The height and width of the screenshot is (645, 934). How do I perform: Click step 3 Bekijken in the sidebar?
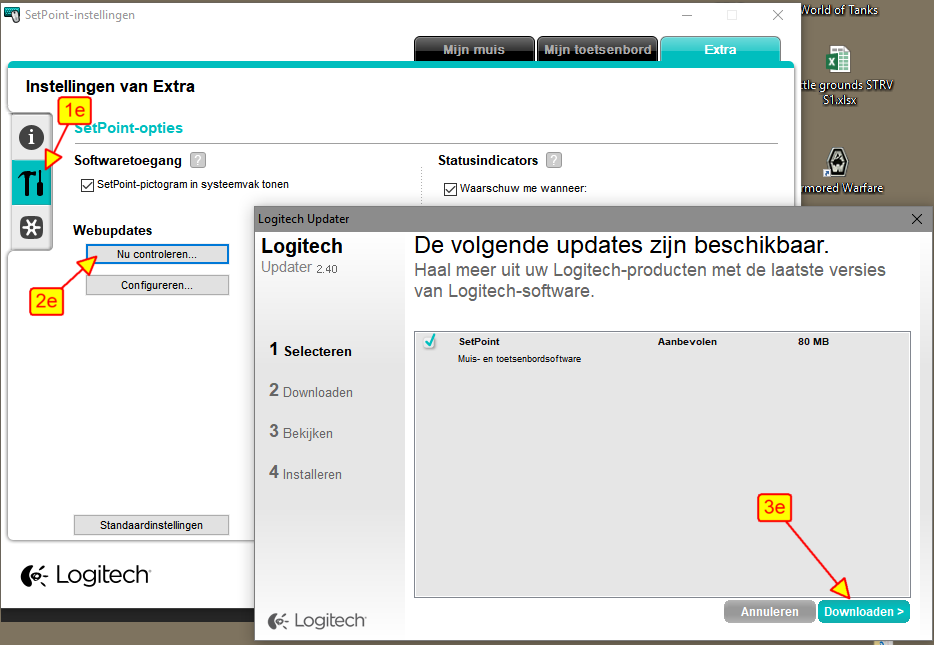(x=301, y=432)
